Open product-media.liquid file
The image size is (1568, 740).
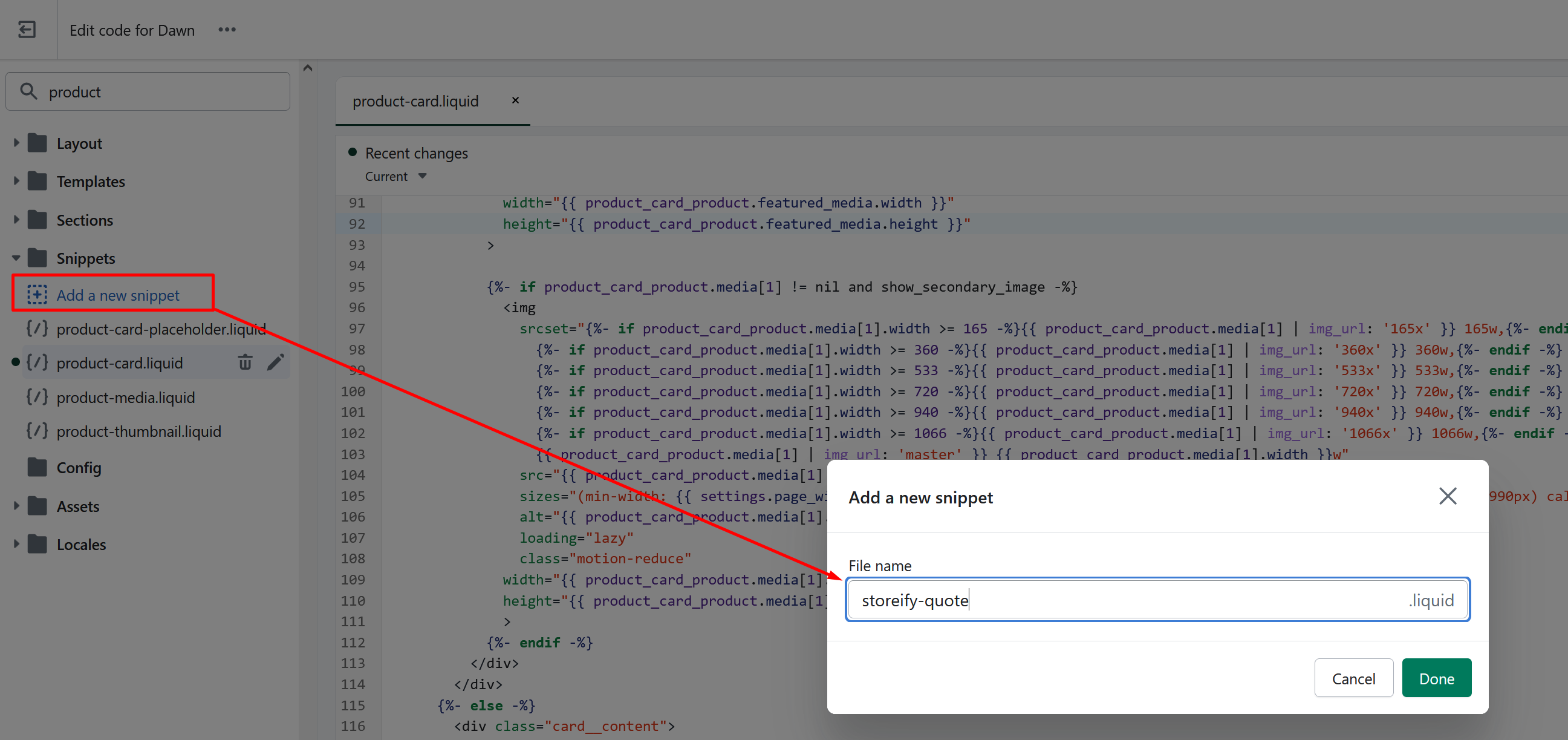[125, 397]
